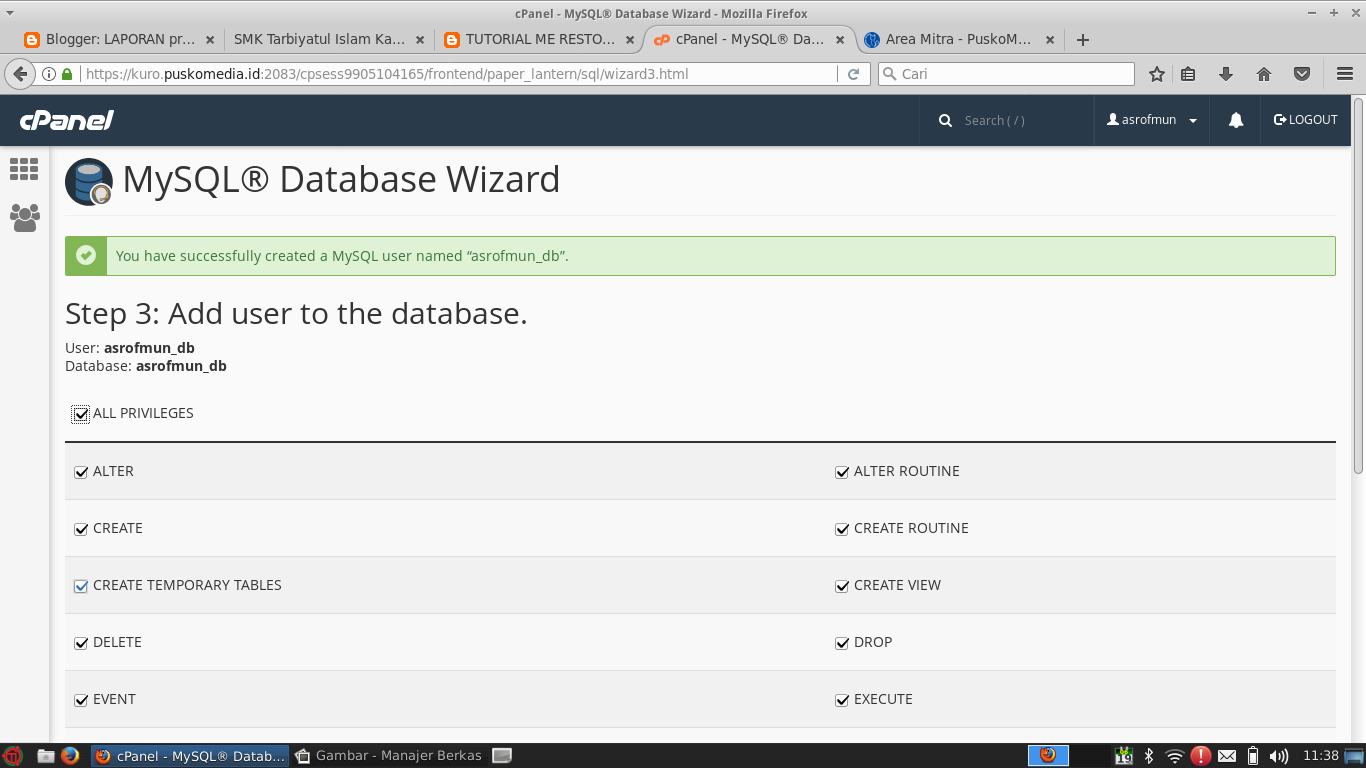Open Firefox hamburger menu
This screenshot has width=1366, height=768.
pos(1345,74)
